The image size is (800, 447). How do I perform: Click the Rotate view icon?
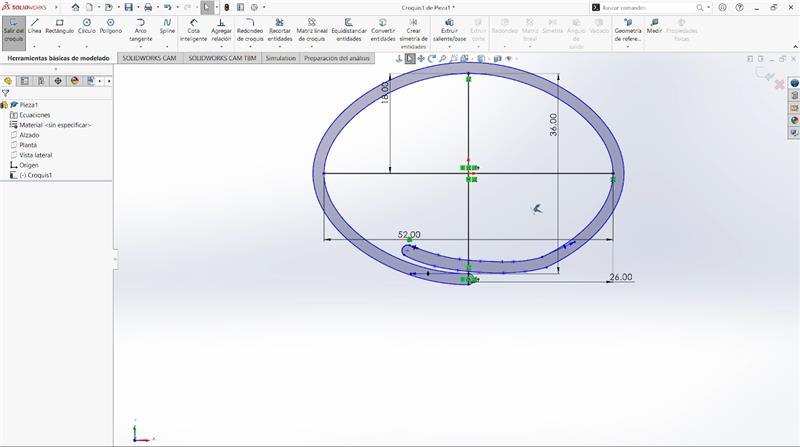(432, 59)
